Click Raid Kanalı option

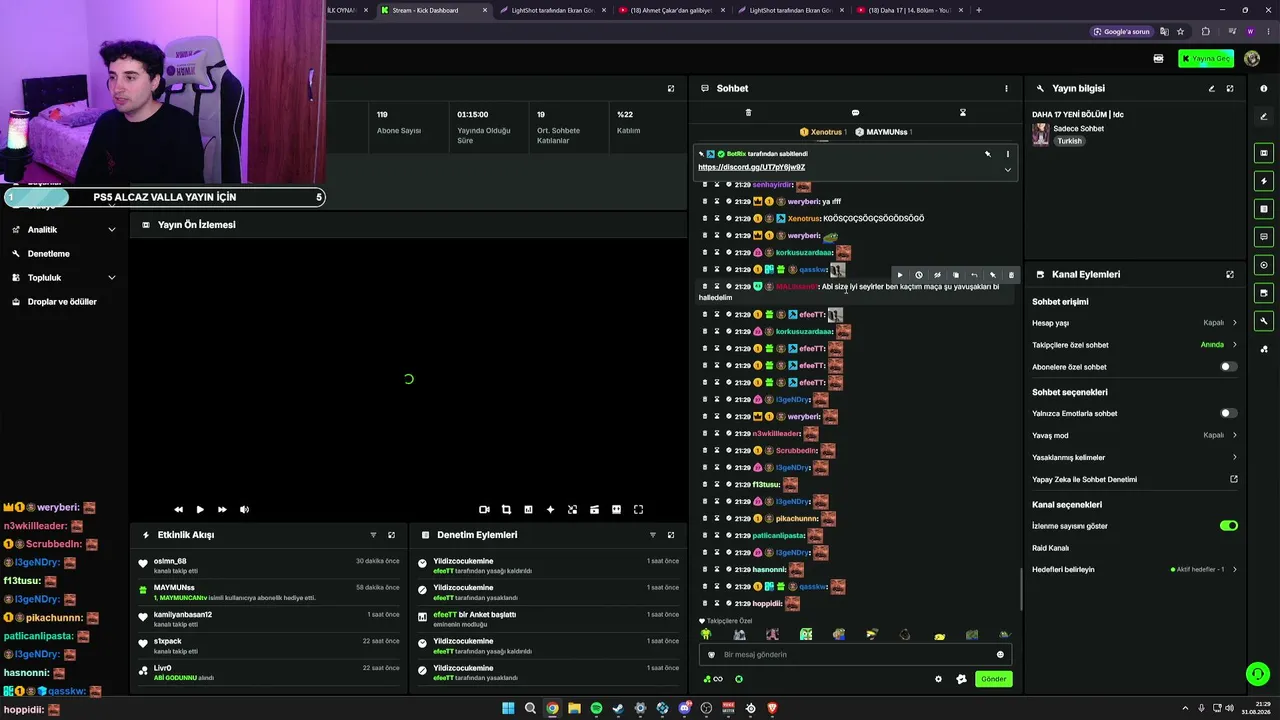tap(1051, 548)
